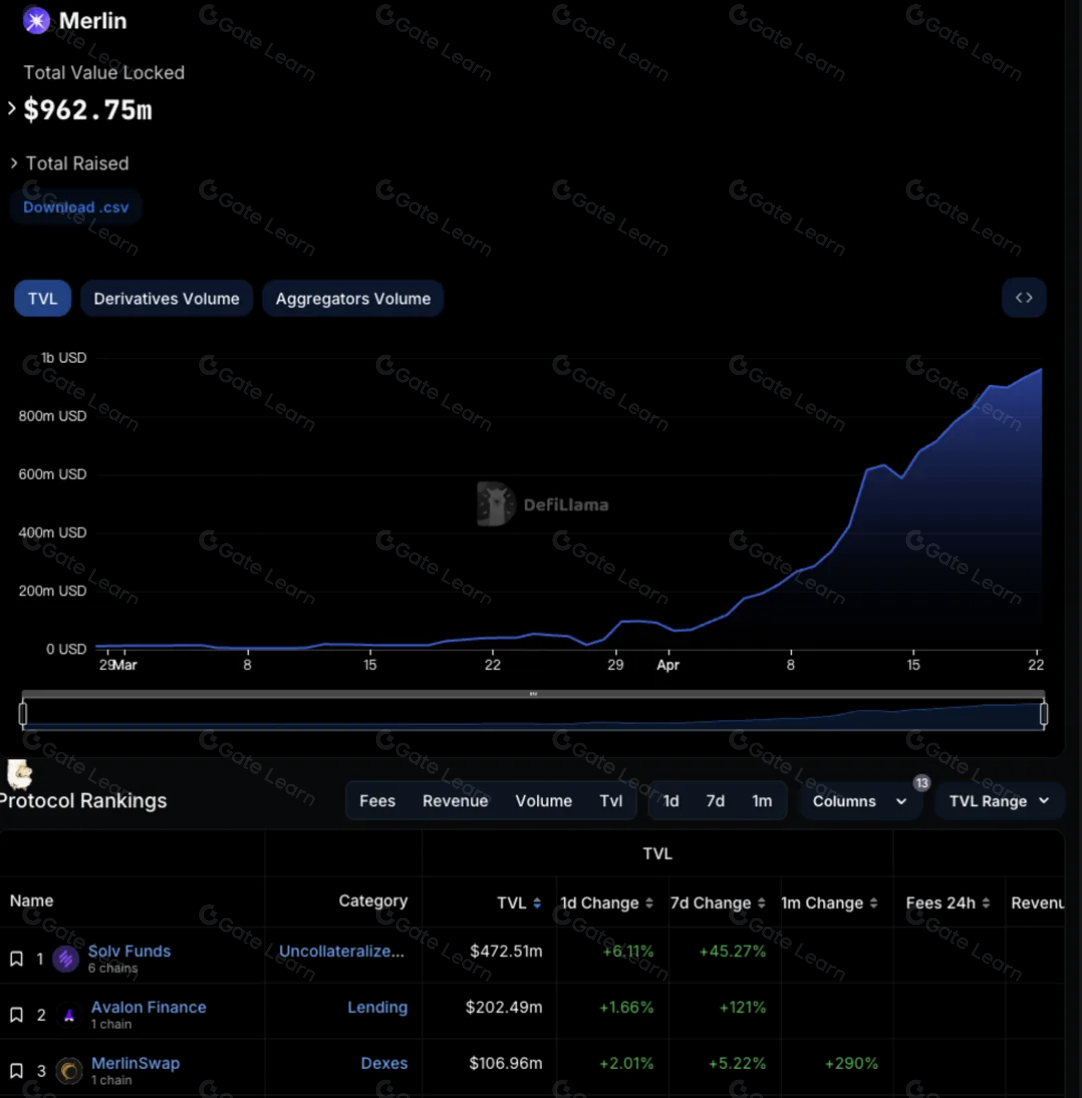
Task: Open the embed chart code icon
Action: (x=1024, y=298)
